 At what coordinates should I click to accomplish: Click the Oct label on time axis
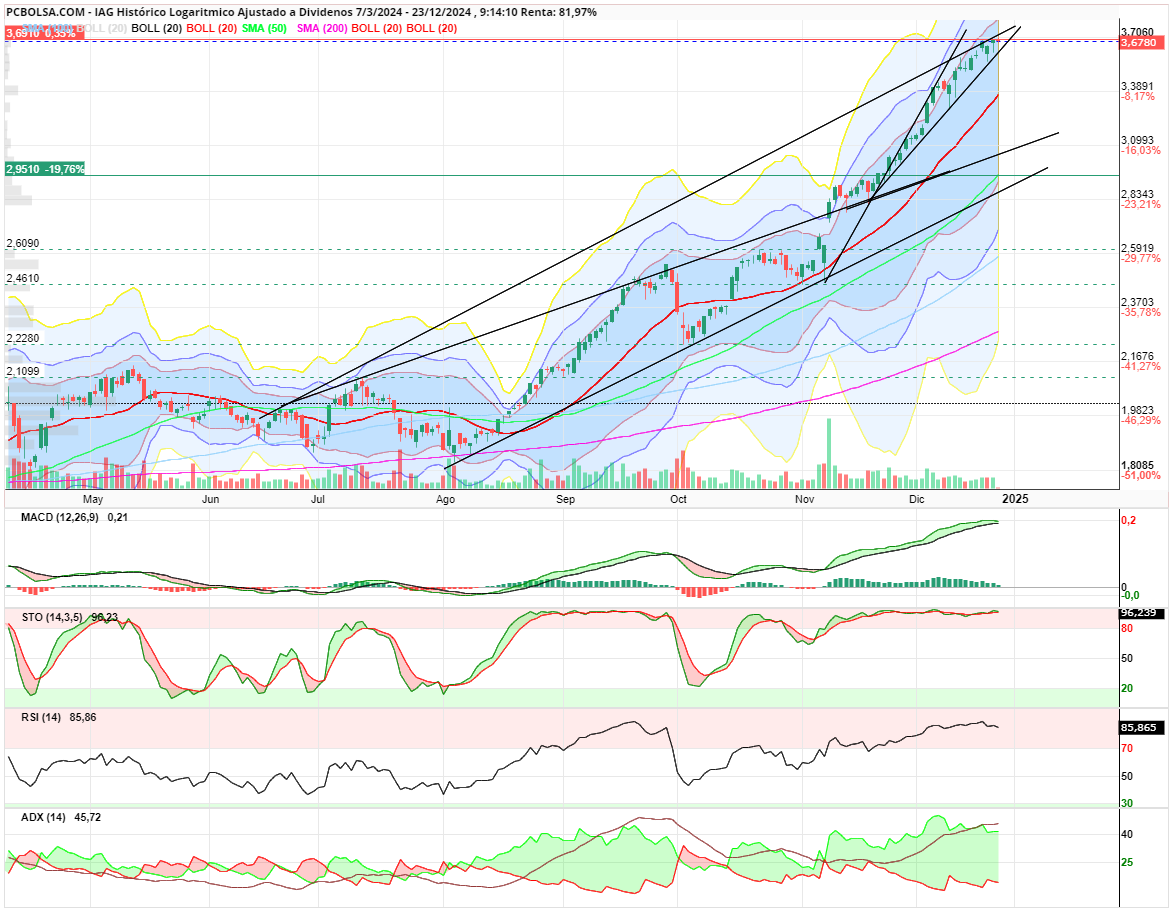point(679,499)
